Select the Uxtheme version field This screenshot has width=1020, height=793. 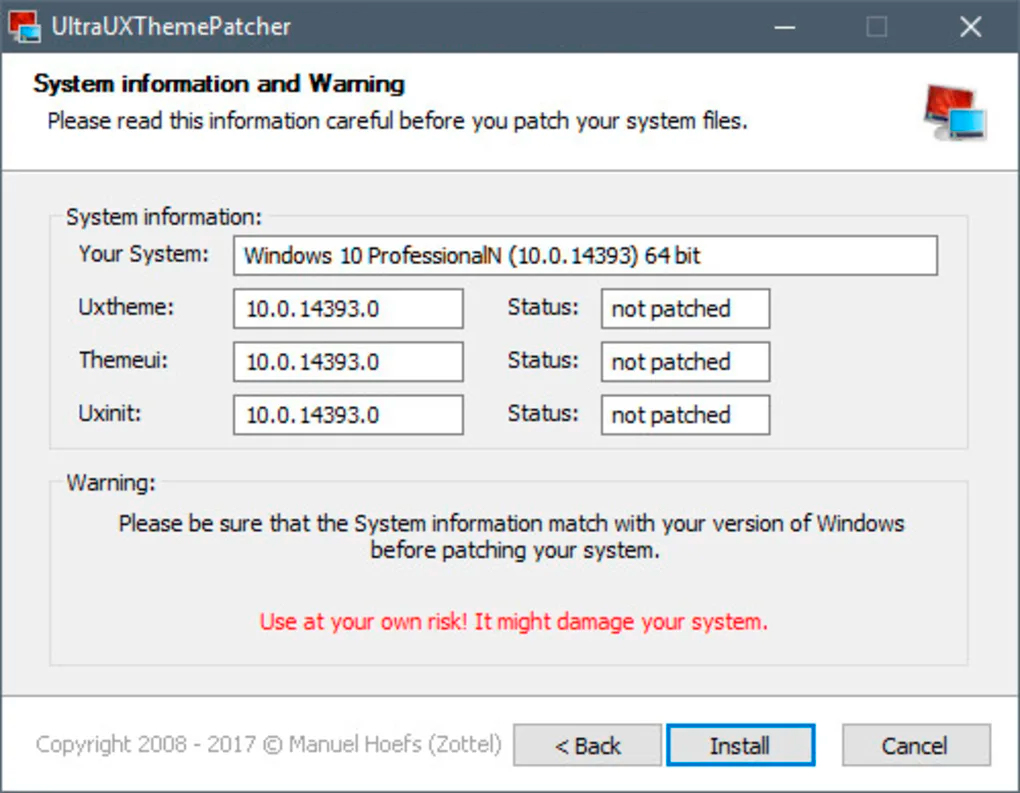[348, 309]
